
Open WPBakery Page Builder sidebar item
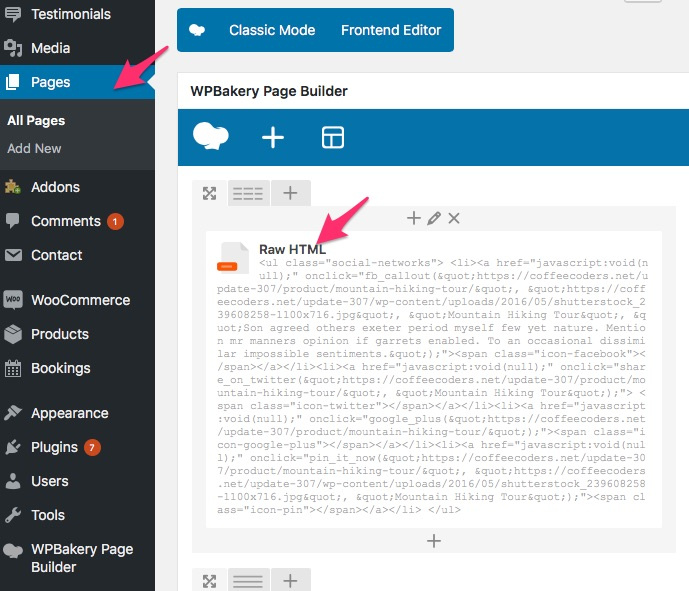(x=82, y=558)
